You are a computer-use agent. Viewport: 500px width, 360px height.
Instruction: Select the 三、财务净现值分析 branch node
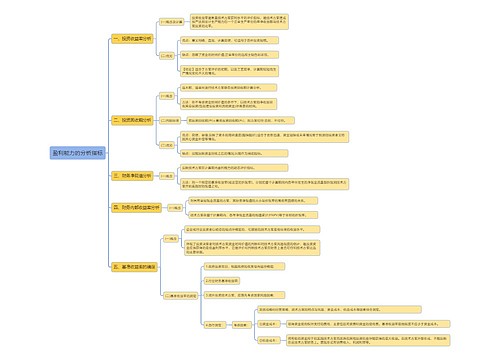(132, 176)
